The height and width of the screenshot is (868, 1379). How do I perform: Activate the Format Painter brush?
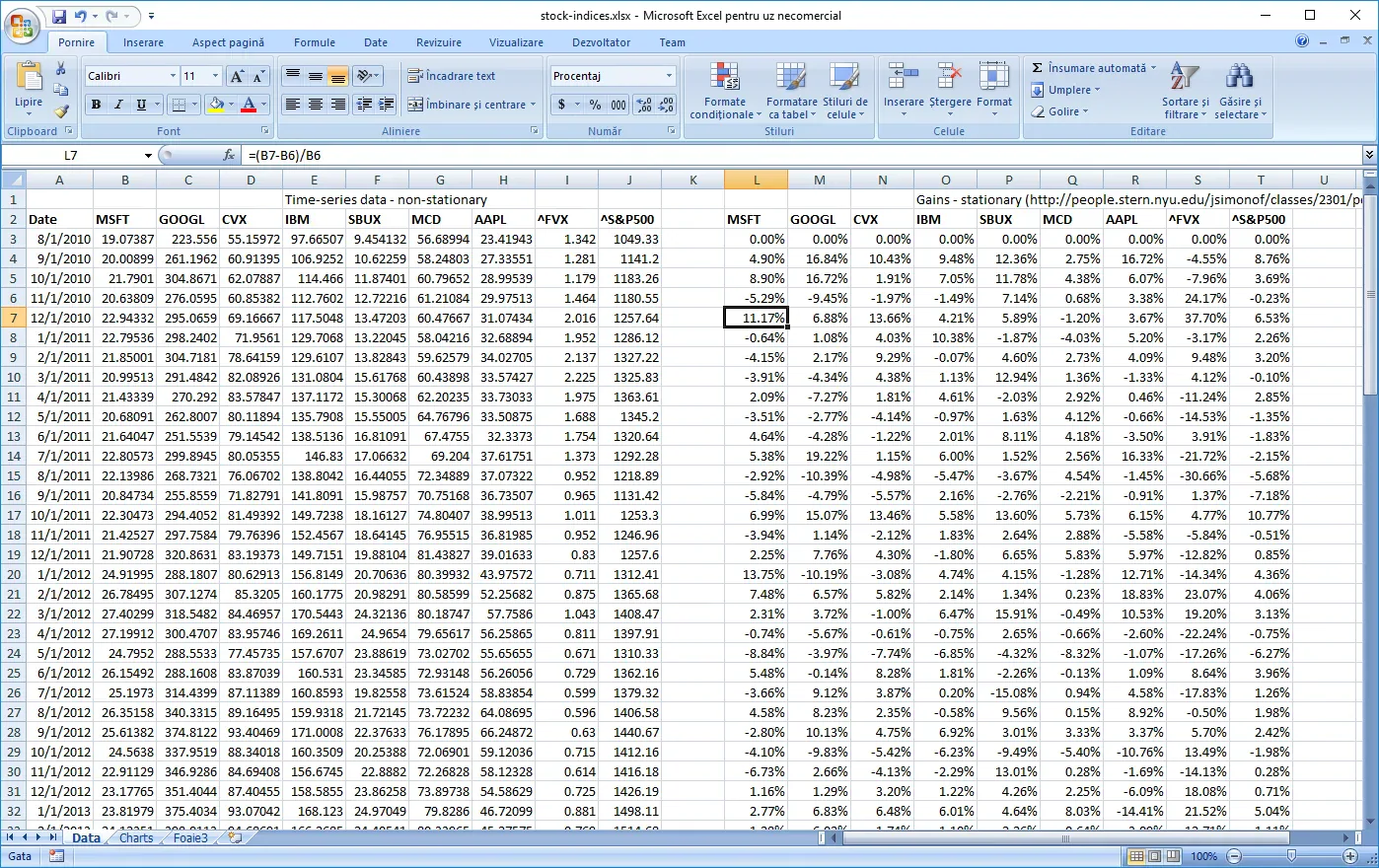click(61, 112)
